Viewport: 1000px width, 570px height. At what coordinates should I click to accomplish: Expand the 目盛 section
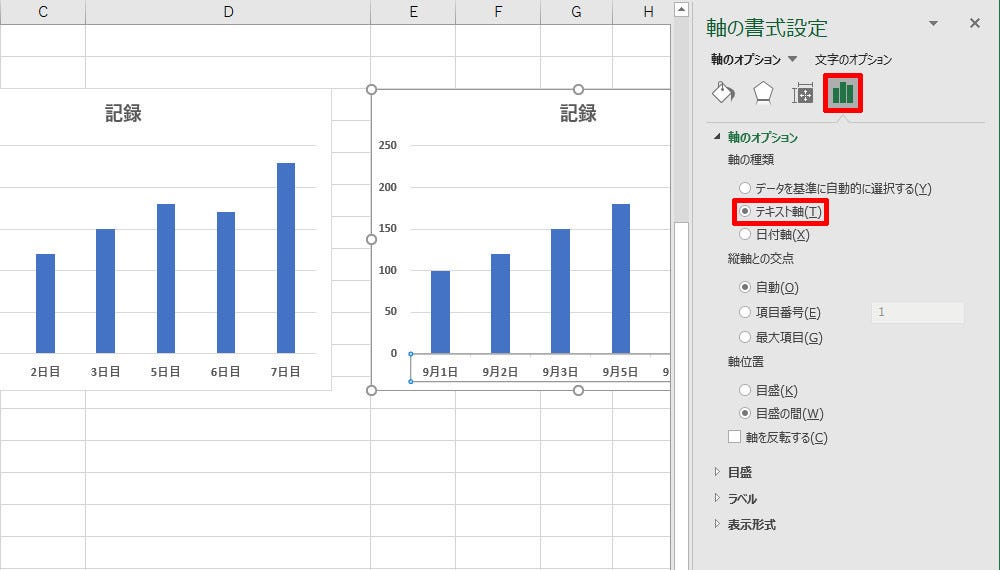point(717,472)
